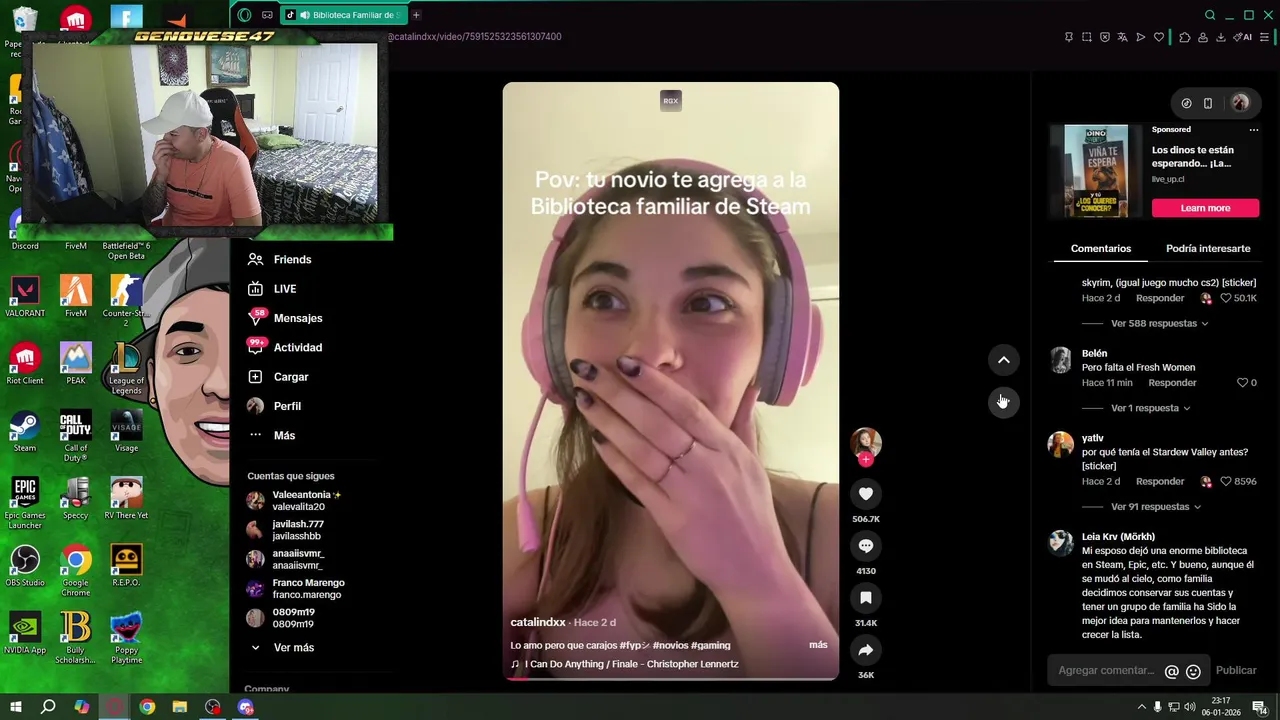Click Publicar to post the comment
The image size is (1280, 720).
click(1236, 671)
